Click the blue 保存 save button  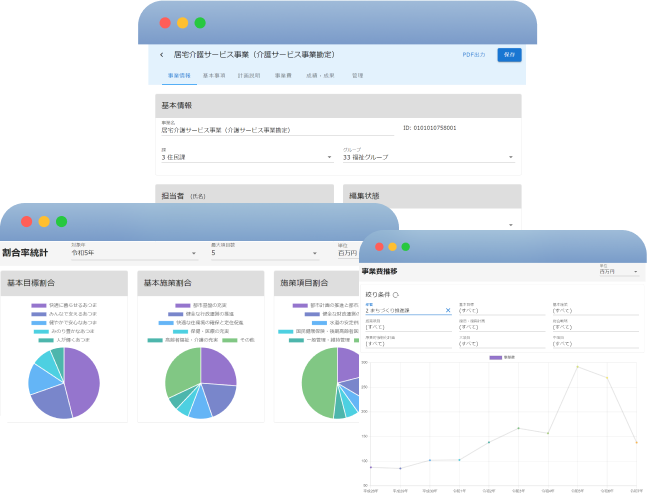tap(509, 55)
